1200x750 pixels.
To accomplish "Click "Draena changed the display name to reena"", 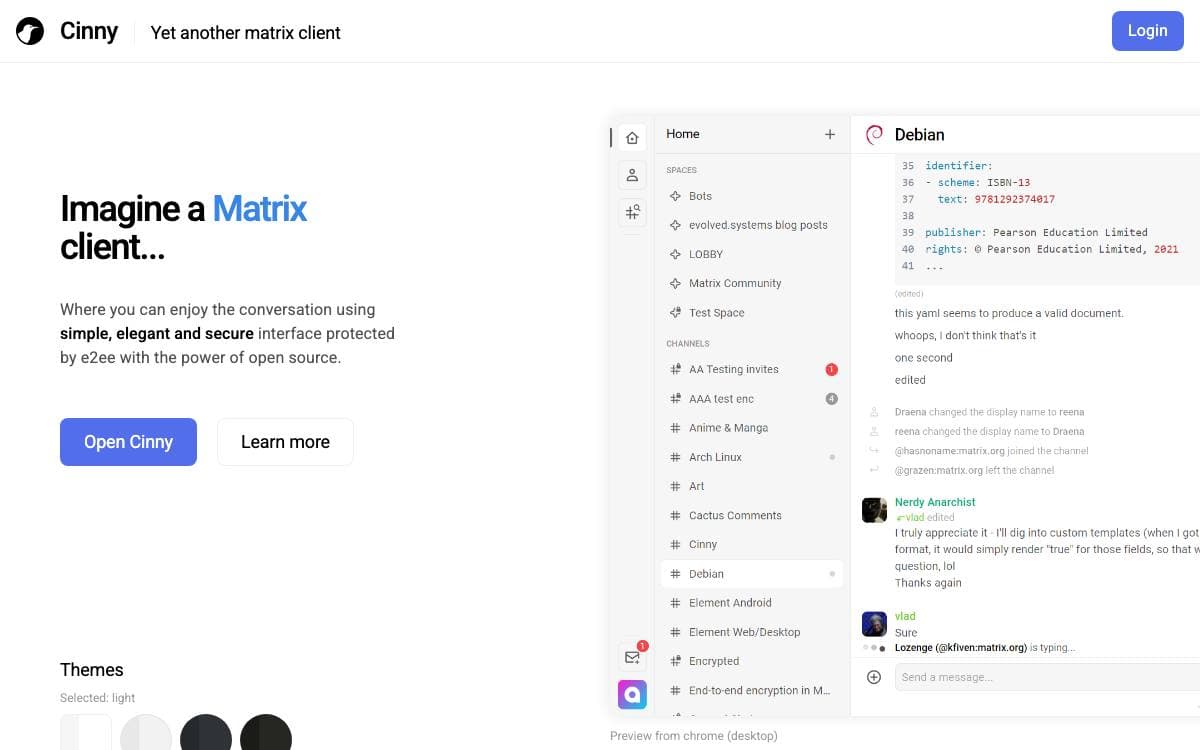I will [x=989, y=412].
